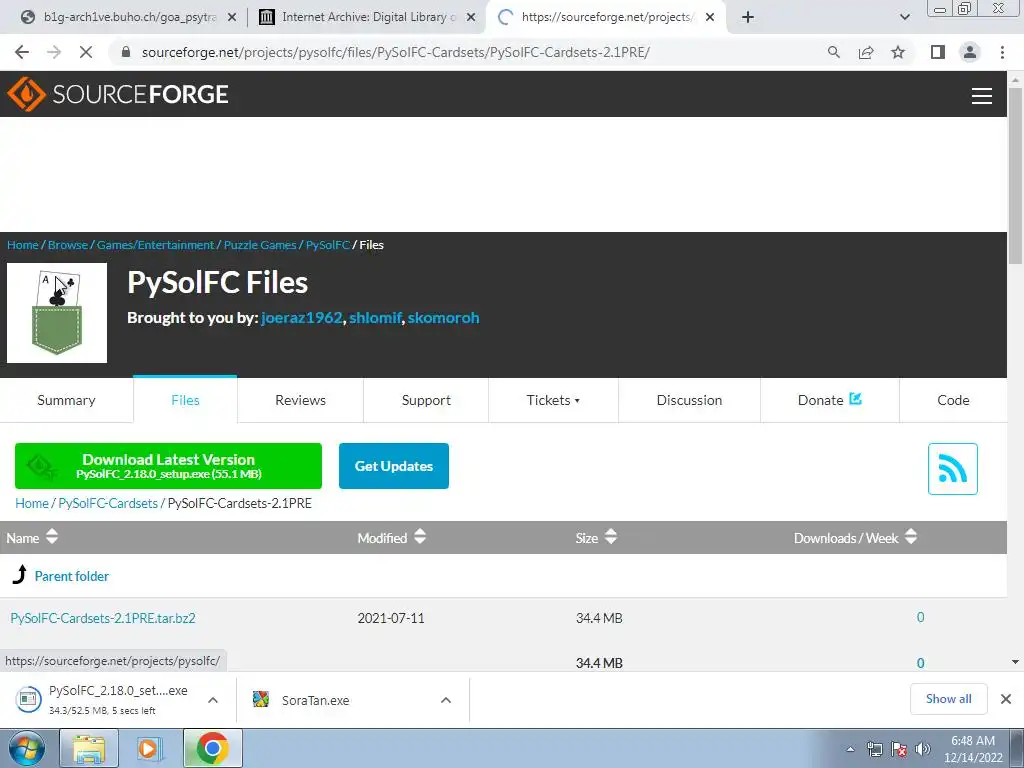Open Chrome three-dot menu

tap(1002, 52)
